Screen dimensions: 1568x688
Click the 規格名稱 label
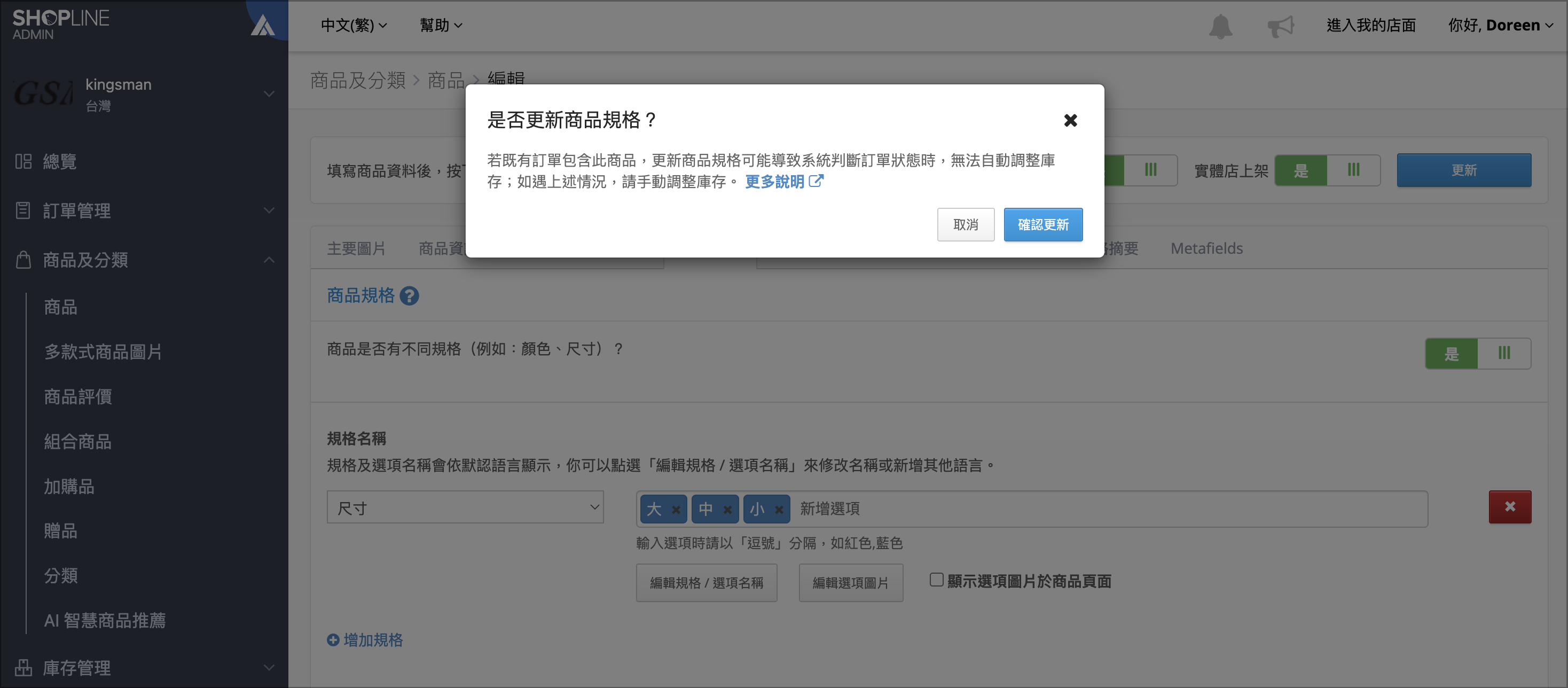pyautogui.click(x=356, y=439)
